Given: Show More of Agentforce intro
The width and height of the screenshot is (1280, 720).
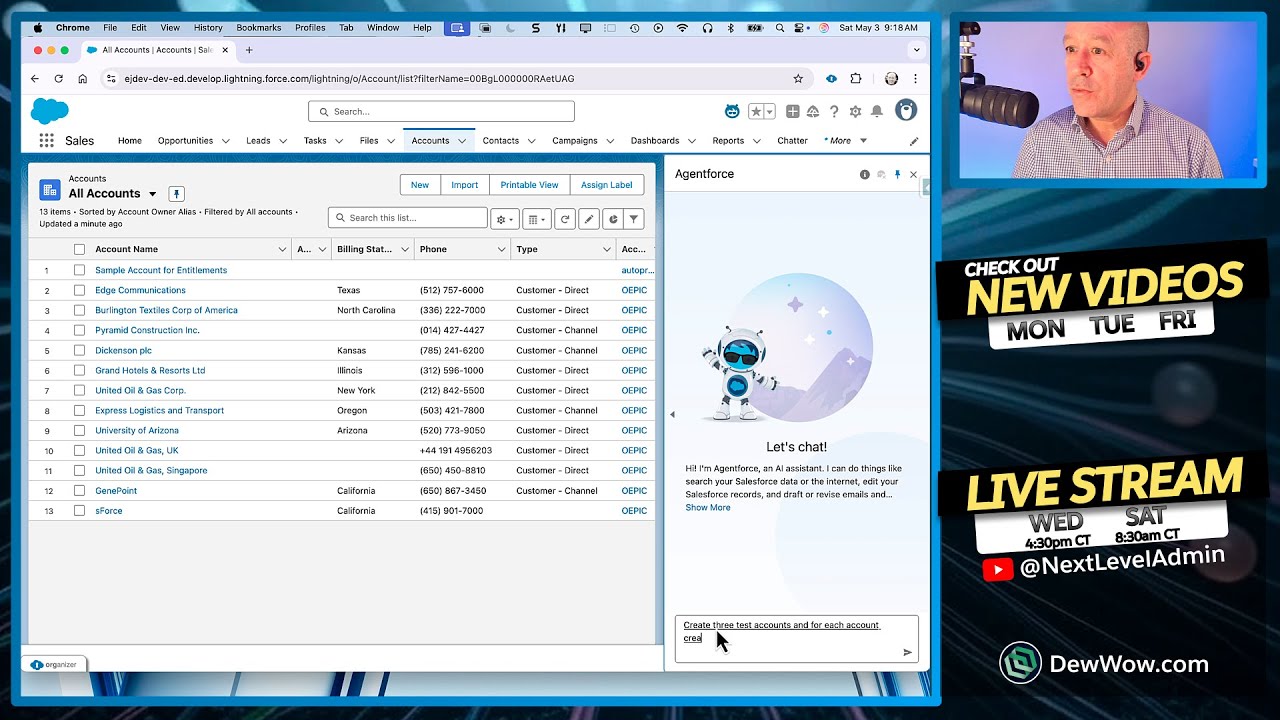Looking at the screenshot, I should pyautogui.click(x=708, y=508).
